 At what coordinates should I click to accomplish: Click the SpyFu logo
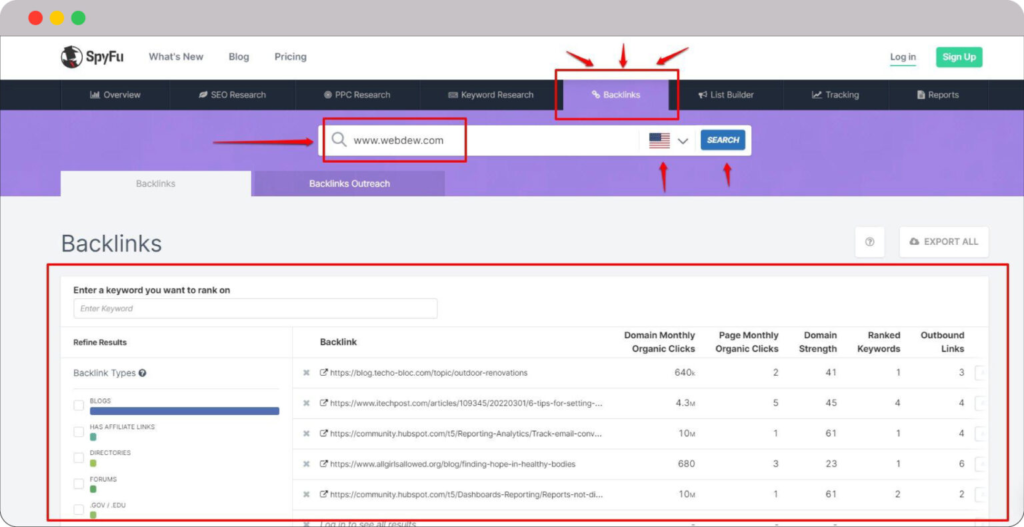[92, 57]
